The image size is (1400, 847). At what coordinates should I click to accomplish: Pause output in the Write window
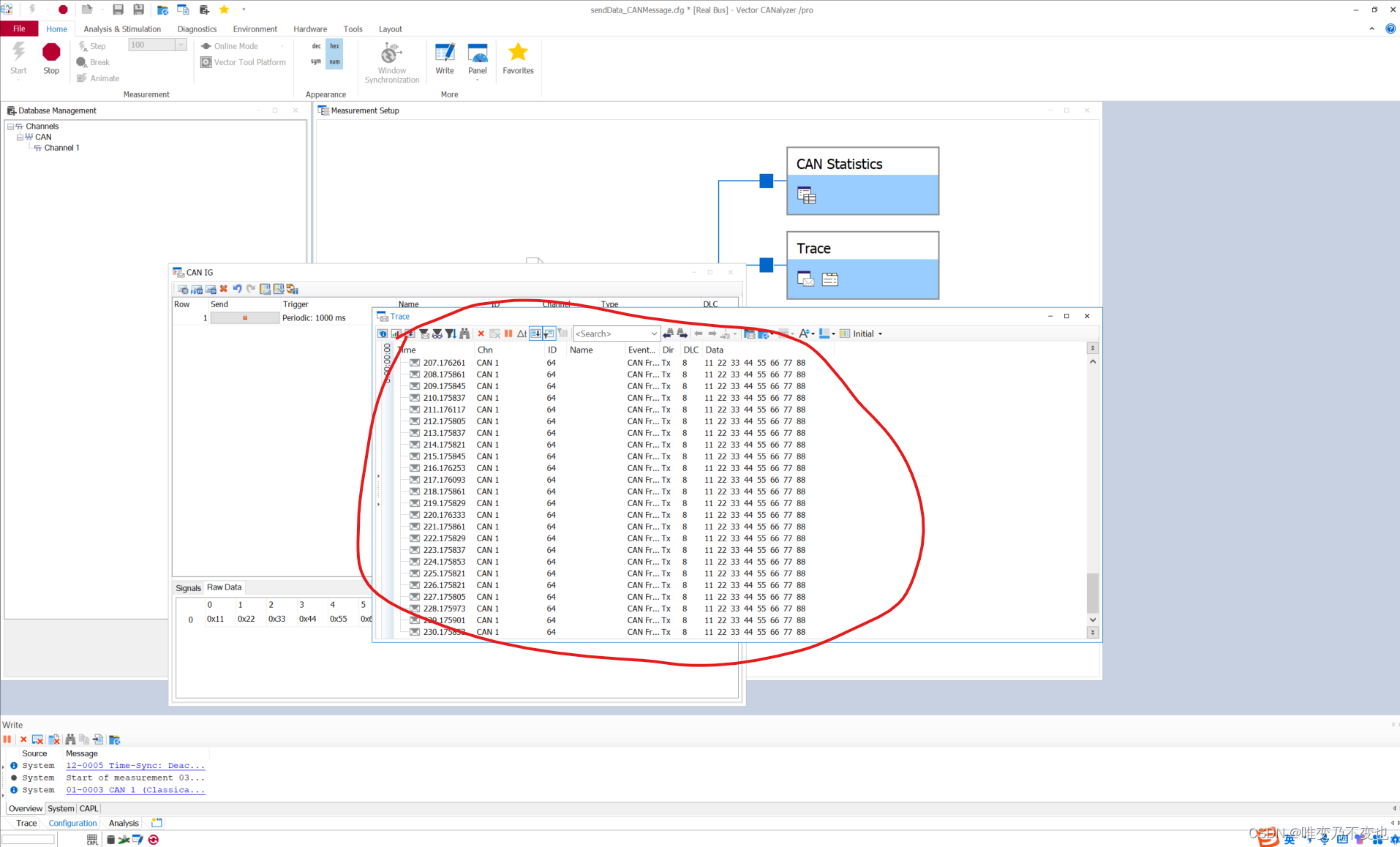7,739
